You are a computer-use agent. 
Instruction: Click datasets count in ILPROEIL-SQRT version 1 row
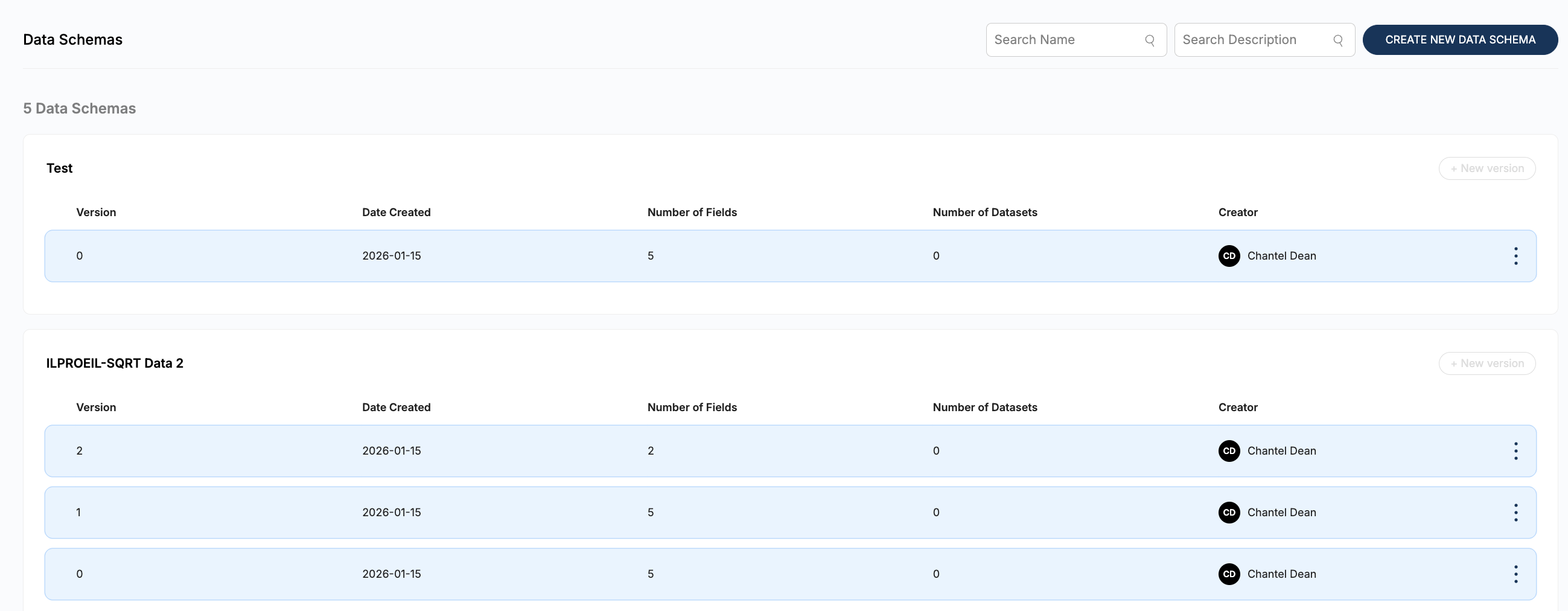pyautogui.click(x=935, y=513)
